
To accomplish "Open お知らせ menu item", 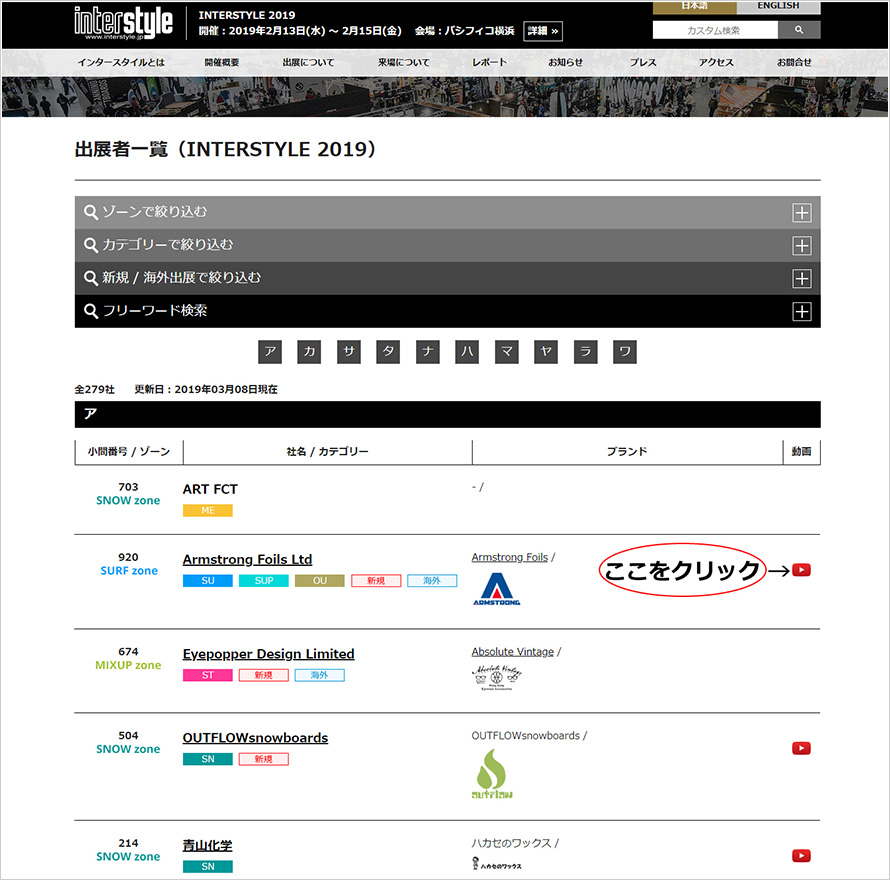I will [x=565, y=62].
